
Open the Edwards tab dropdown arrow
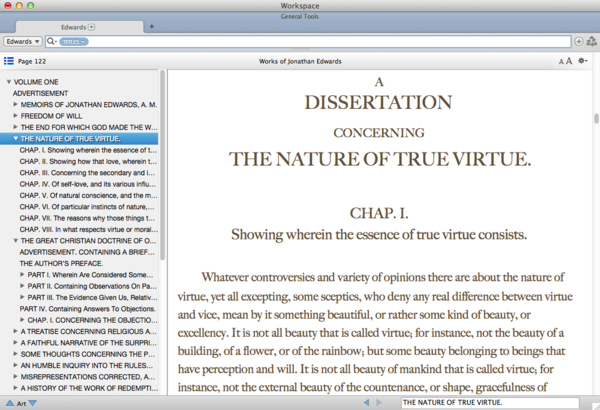[91, 27]
